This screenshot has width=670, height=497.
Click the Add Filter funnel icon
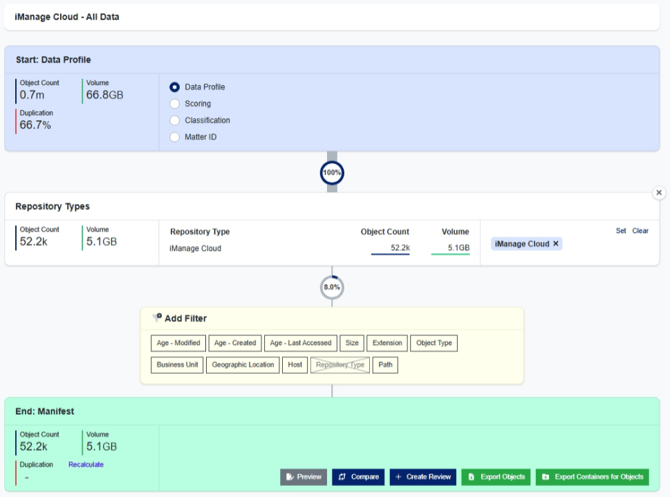tap(157, 318)
